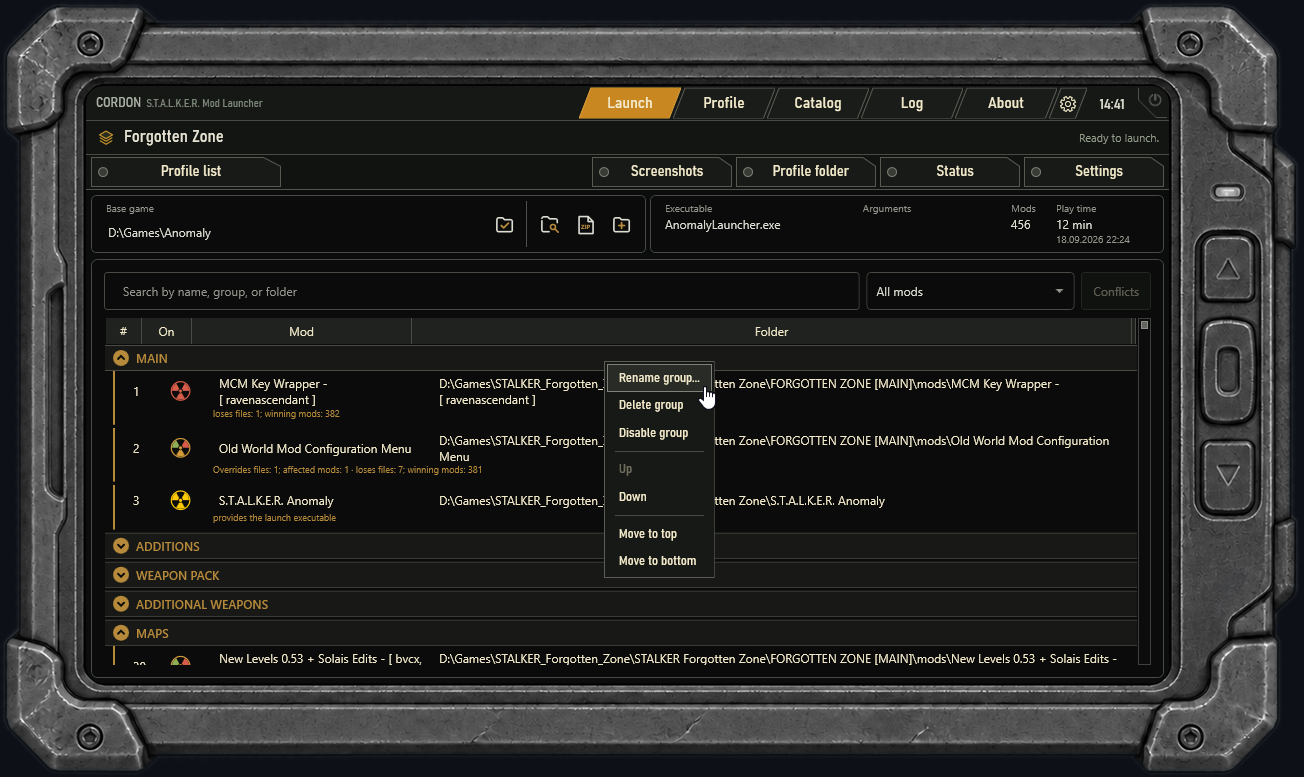Click the mod list vertical scrollbar thumb
The width and height of the screenshot is (1304, 777).
tap(1144, 325)
